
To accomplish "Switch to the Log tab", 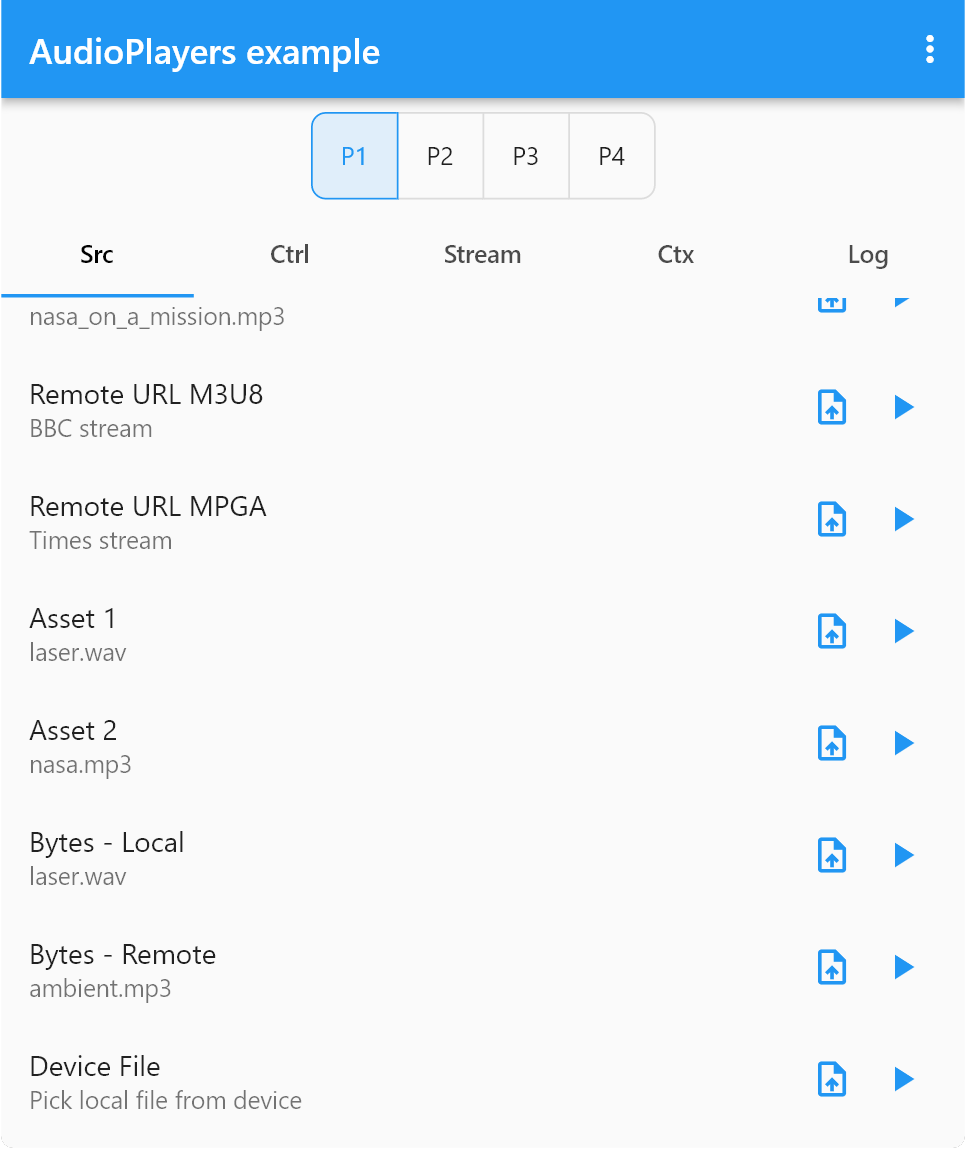I will (867, 255).
